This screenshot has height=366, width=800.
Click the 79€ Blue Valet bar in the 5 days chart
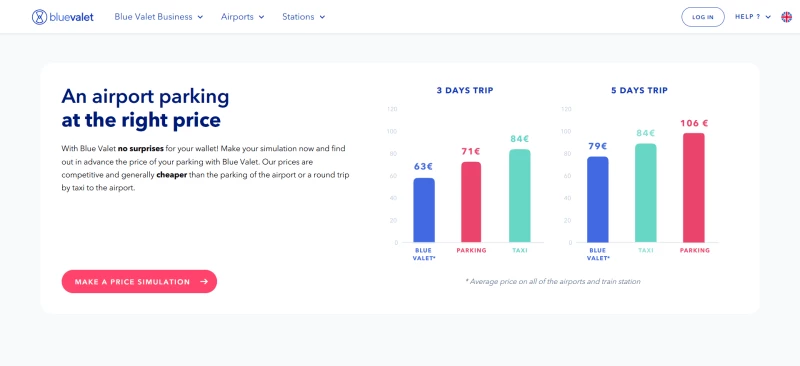coord(597,199)
